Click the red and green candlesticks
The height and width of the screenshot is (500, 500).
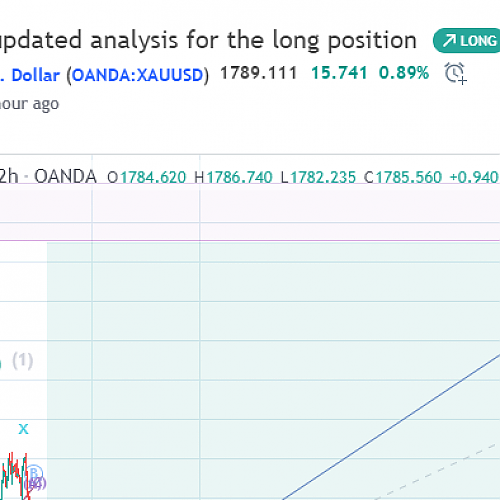(15, 476)
